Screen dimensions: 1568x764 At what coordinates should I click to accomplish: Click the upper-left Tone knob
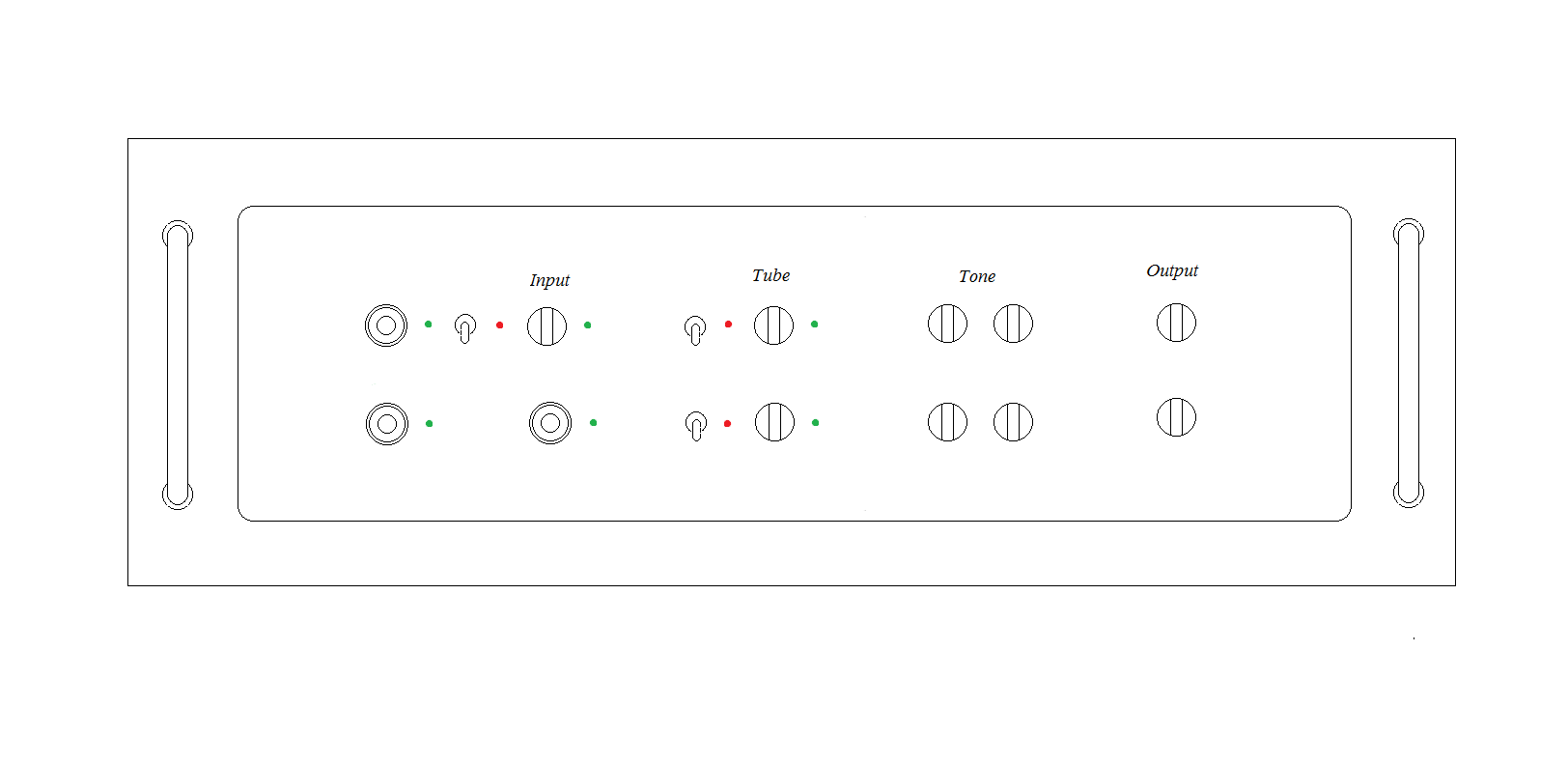947,324
